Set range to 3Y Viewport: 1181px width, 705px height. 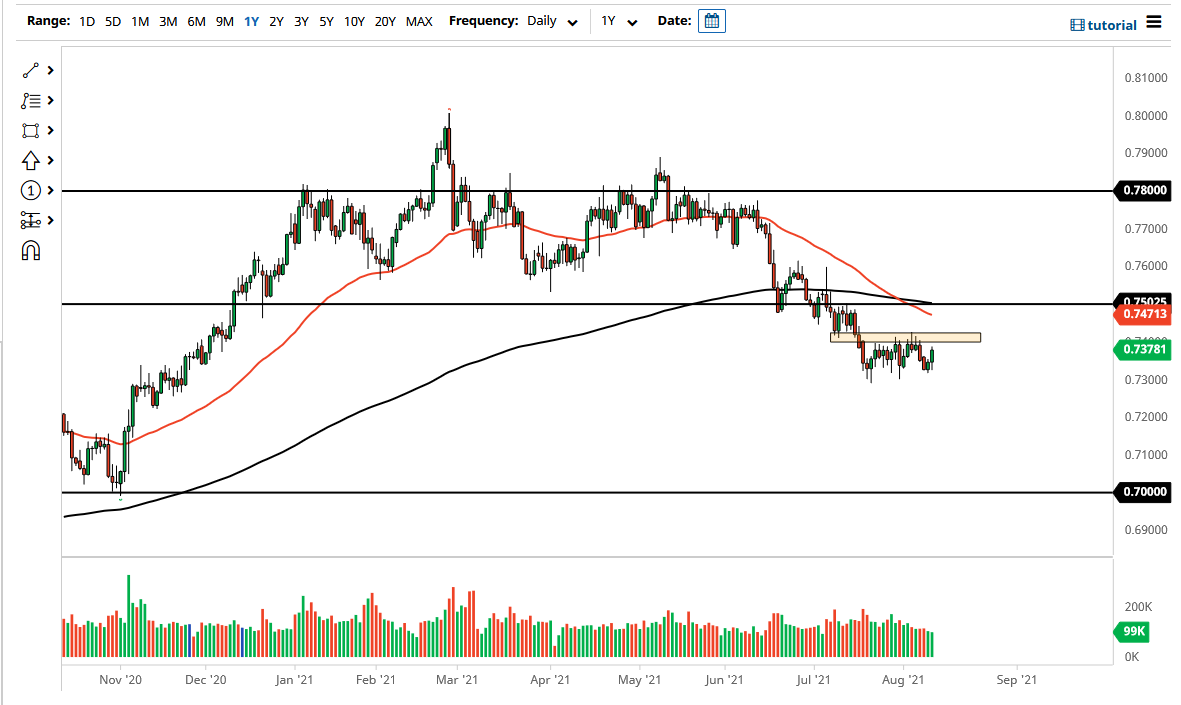tap(301, 21)
